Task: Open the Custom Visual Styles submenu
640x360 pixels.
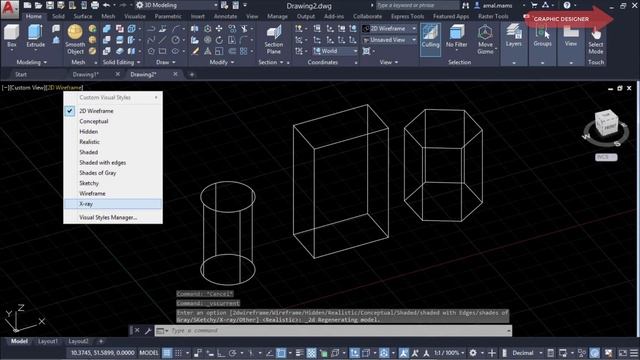Action: (113, 98)
